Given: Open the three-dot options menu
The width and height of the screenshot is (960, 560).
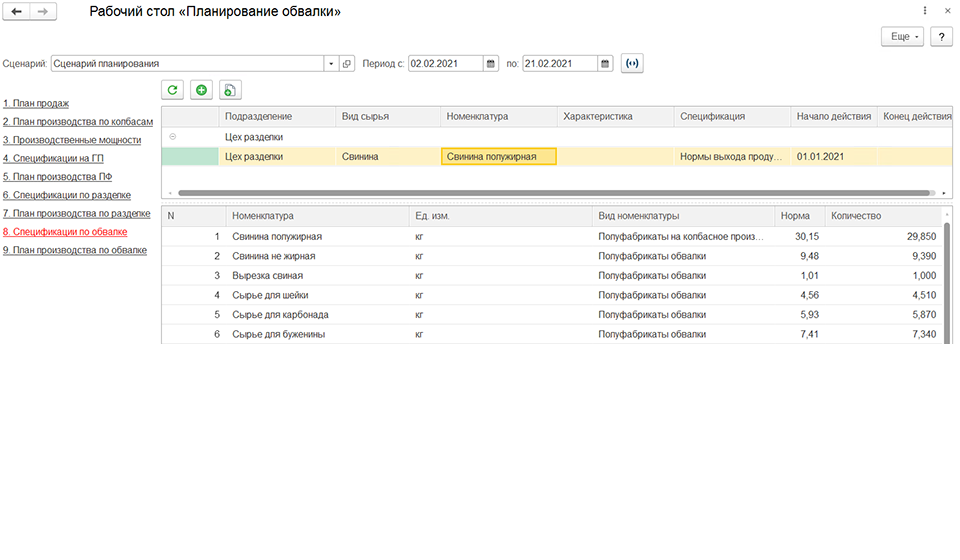Looking at the screenshot, I should point(924,10).
